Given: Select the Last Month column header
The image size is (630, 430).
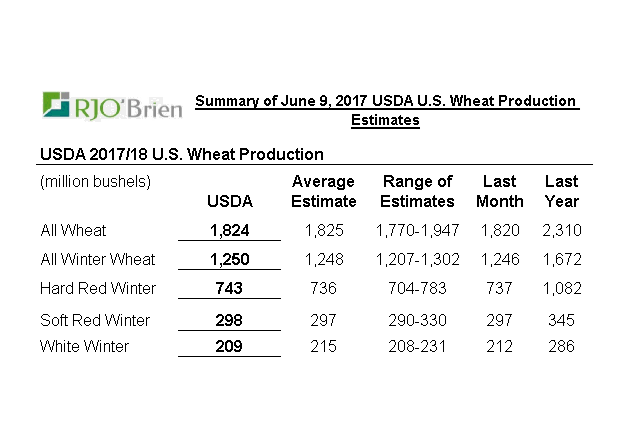Looking at the screenshot, I should click(x=499, y=191).
